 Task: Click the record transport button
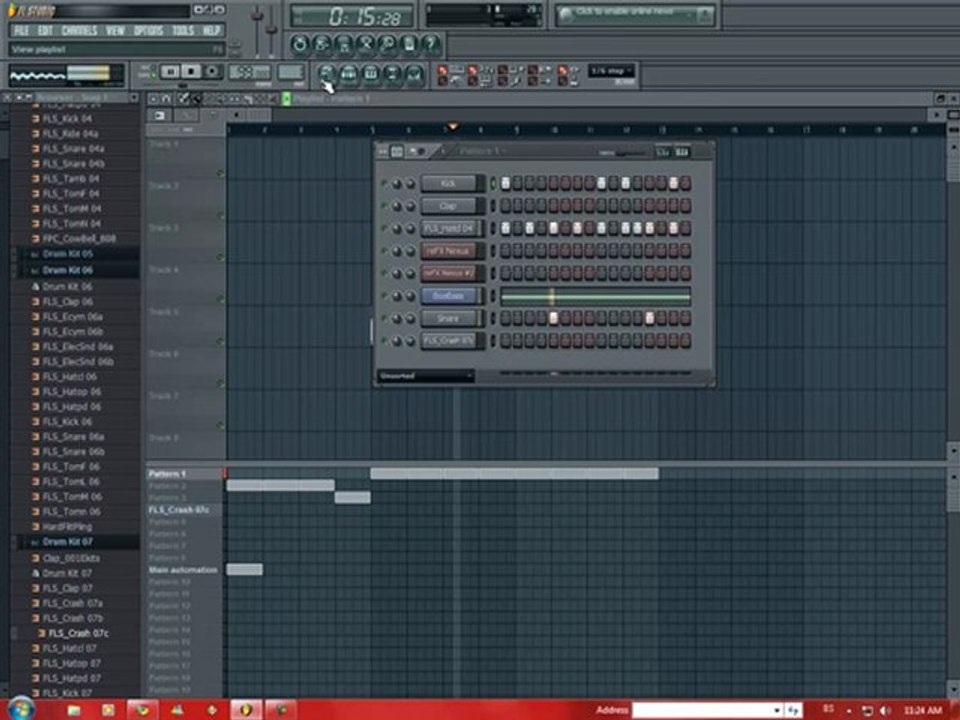click(212, 72)
